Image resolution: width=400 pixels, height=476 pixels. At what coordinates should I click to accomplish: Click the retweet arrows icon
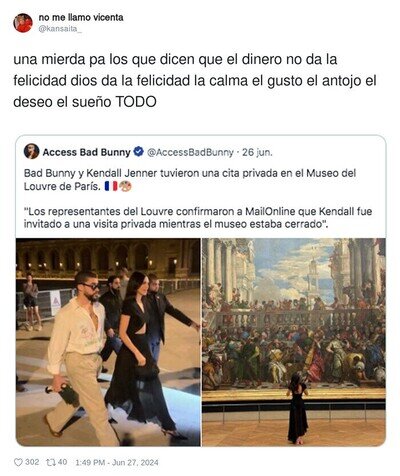tap(50, 462)
